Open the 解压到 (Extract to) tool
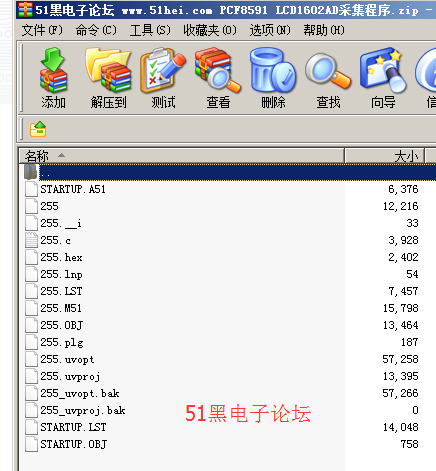This screenshot has width=436, height=471. [x=108, y=79]
